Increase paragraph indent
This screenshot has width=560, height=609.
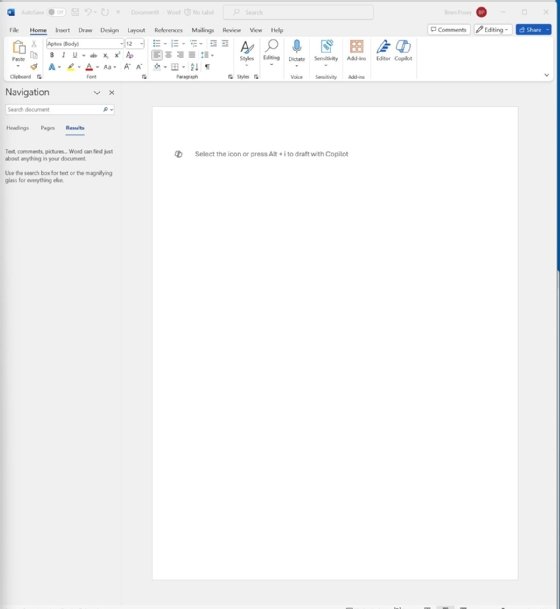(x=225, y=44)
